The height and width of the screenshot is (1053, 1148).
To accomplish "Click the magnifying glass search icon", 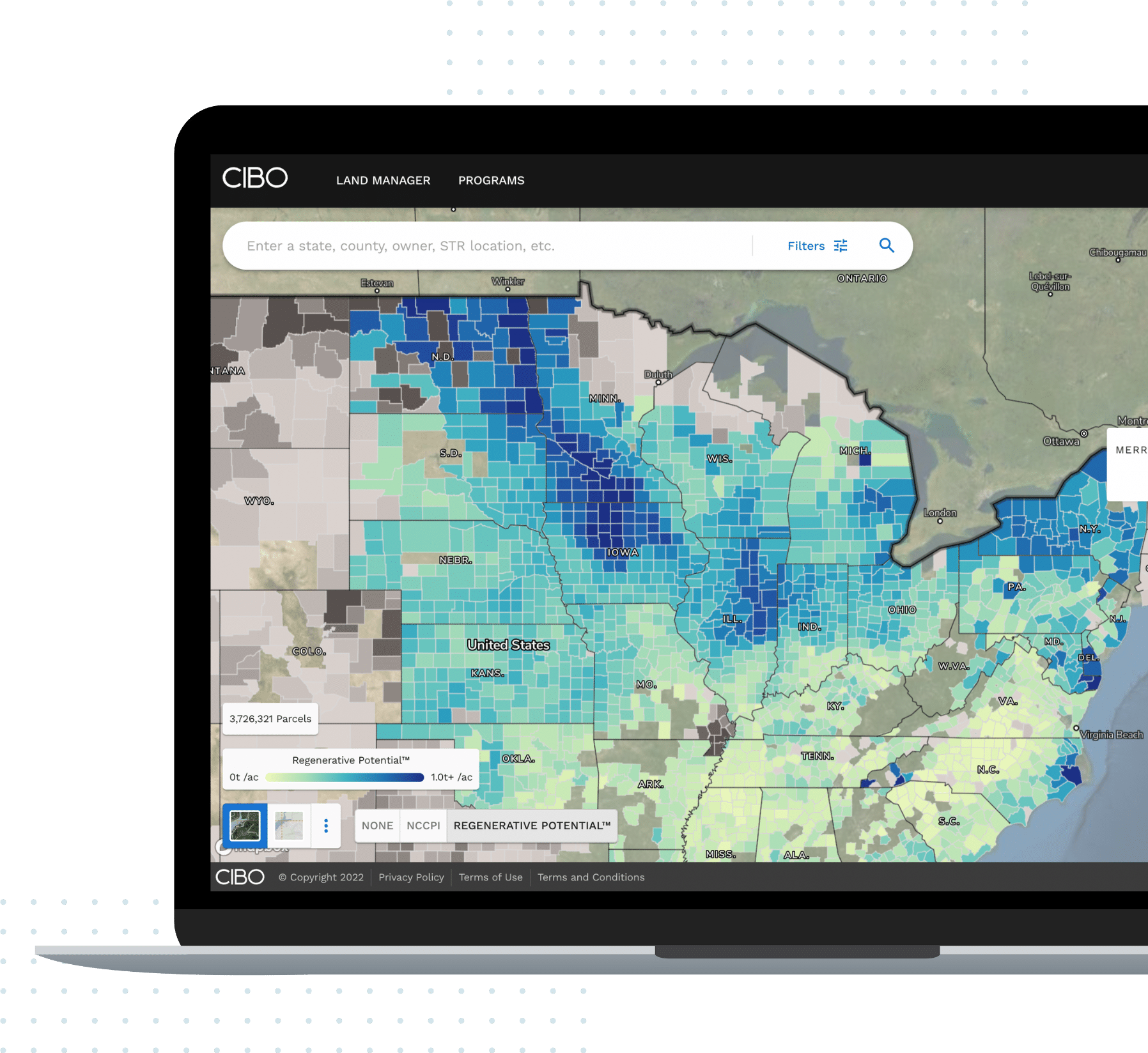I will (x=887, y=245).
